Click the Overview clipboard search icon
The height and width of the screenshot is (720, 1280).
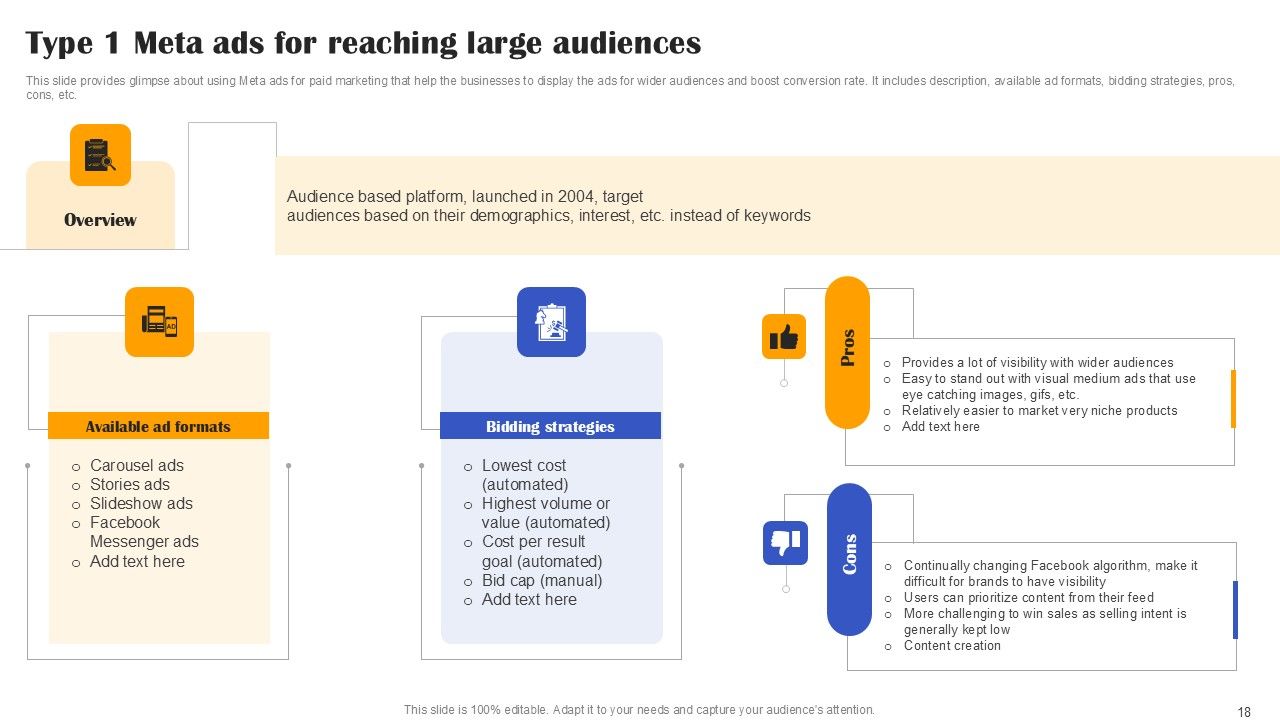[100, 155]
